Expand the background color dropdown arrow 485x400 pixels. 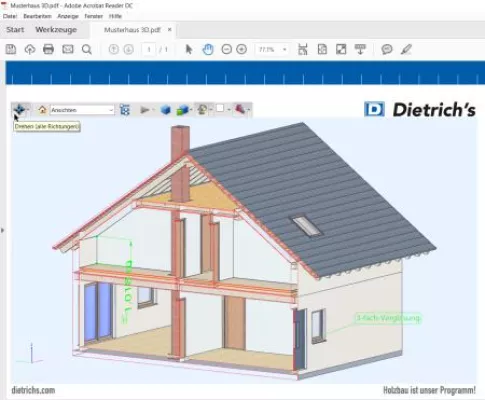[228, 110]
